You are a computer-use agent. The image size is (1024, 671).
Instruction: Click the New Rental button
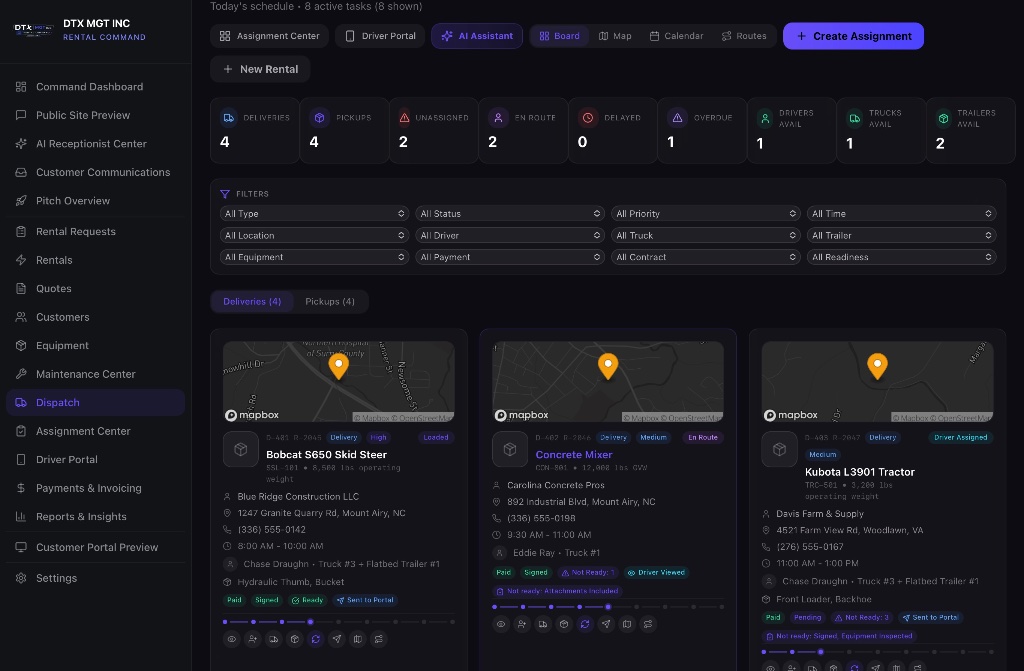pyautogui.click(x=260, y=69)
